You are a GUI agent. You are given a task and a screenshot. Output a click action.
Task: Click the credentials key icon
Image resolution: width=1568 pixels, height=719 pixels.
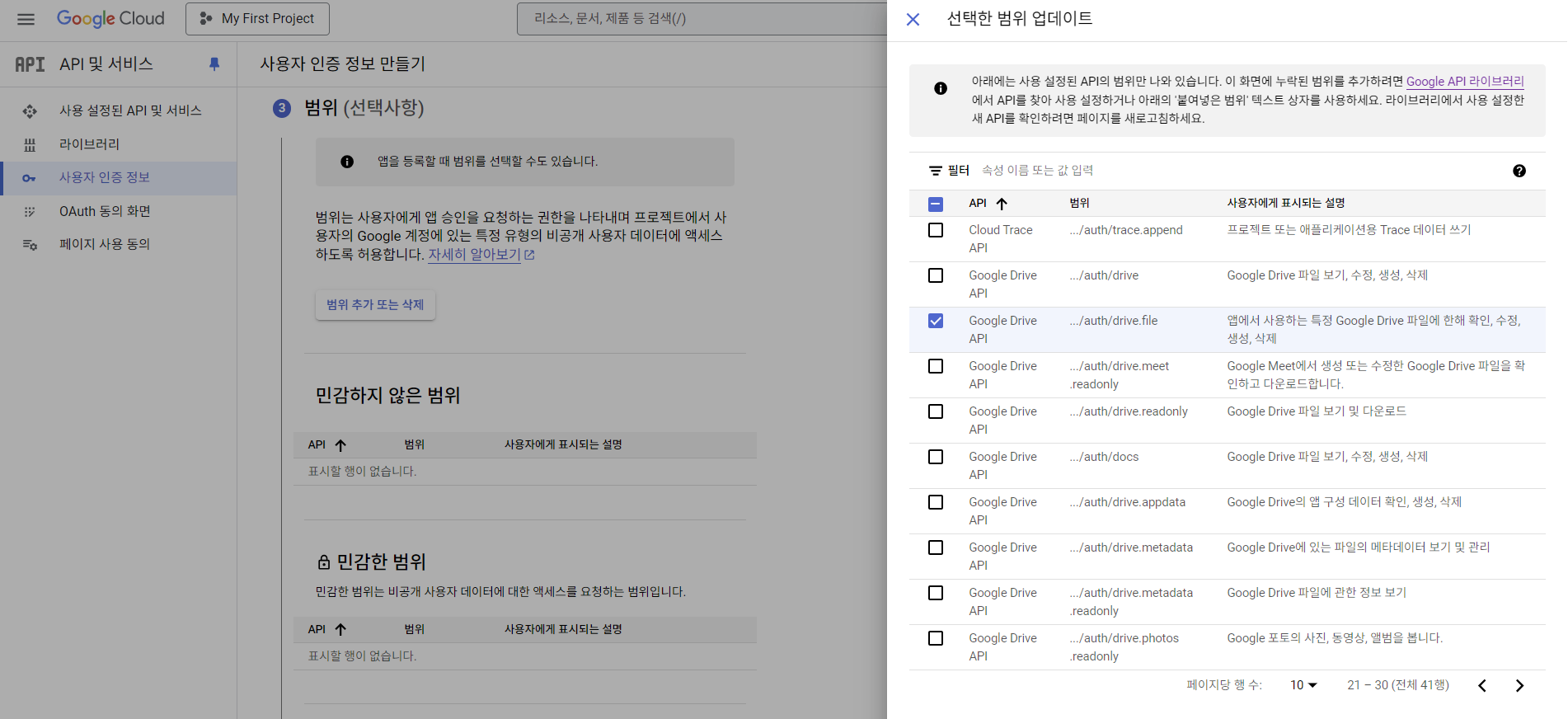pos(29,178)
